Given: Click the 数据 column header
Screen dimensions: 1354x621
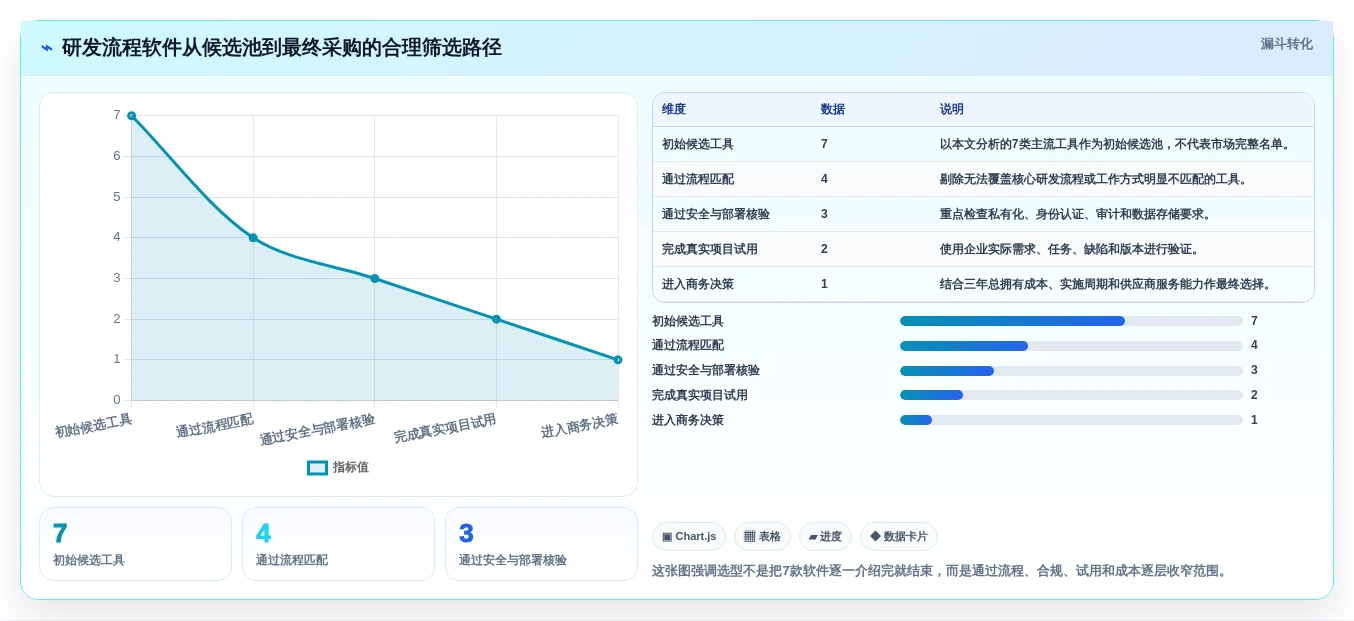Looking at the screenshot, I should [833, 110].
